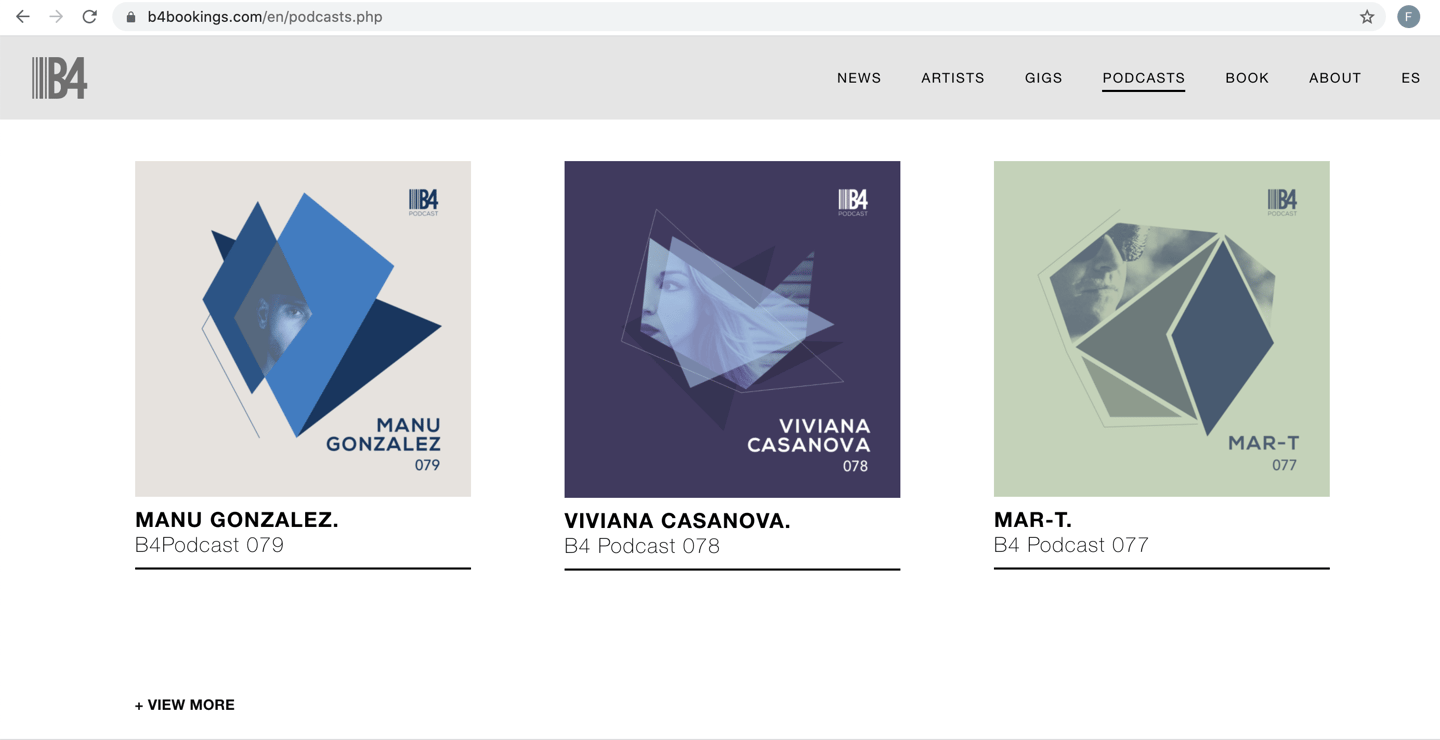Open the Chrome profile avatar
Image resolution: width=1440 pixels, height=740 pixels.
pos(1408,17)
